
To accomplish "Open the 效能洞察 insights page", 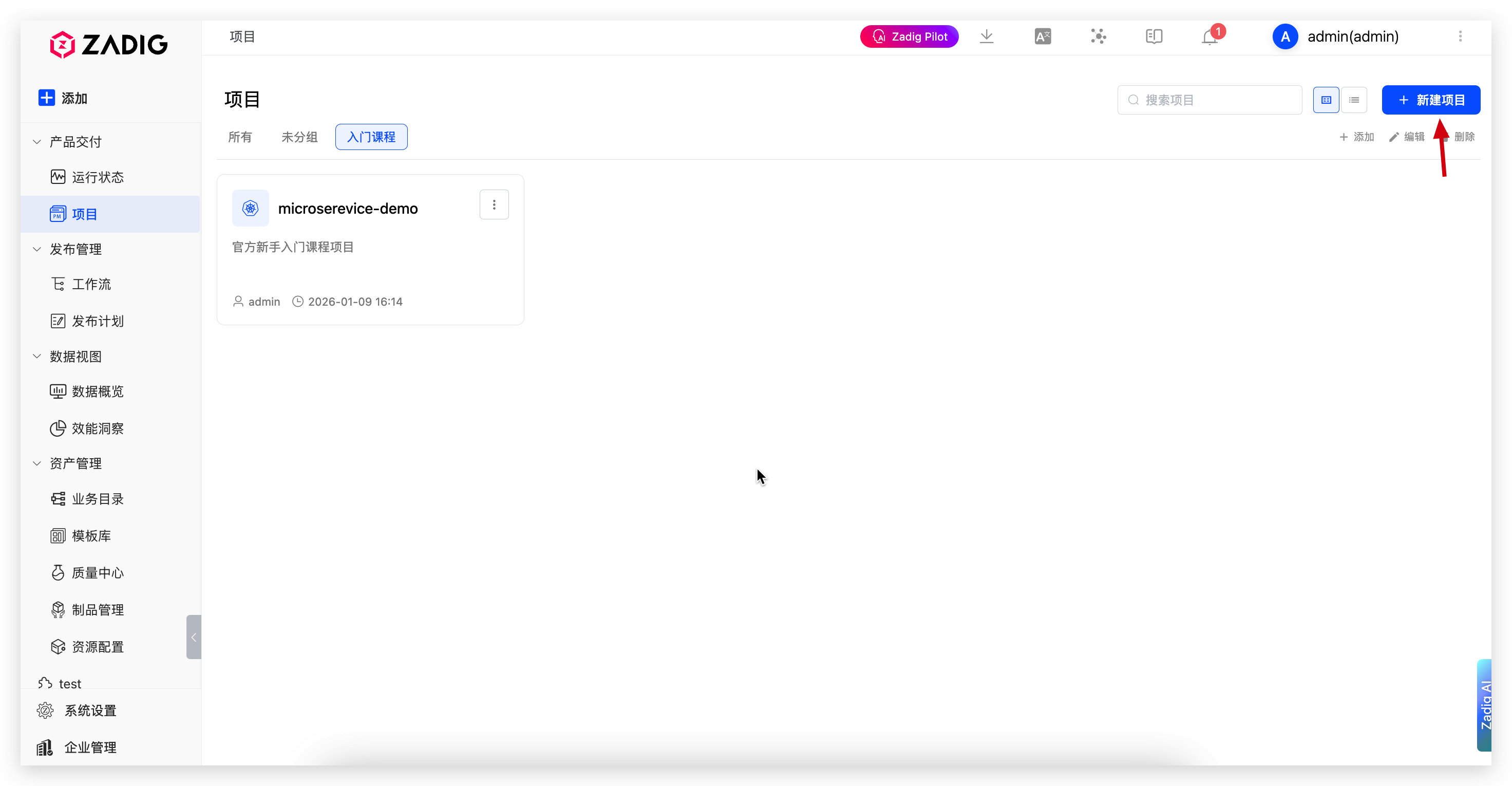I will (98, 428).
